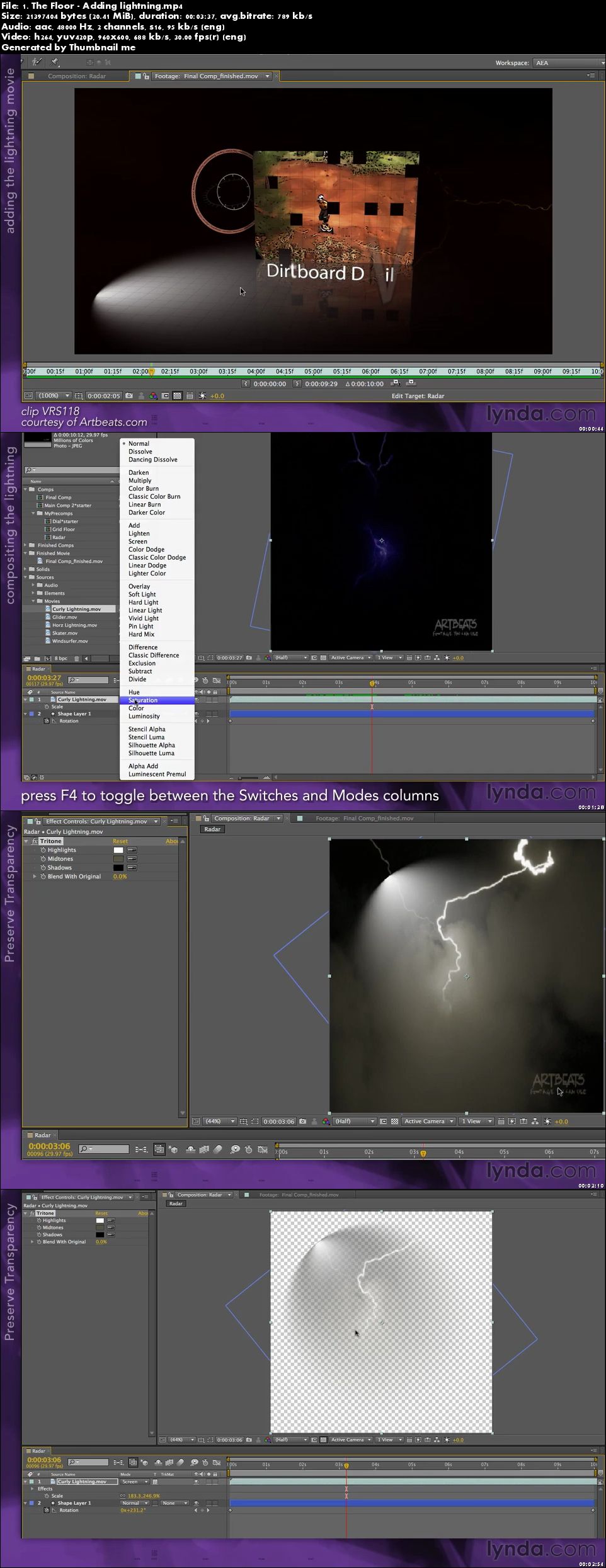This screenshot has width=606, height=1568.
Task: Click pixel aspect ratio correction icon, third frame
Action: coord(501,1122)
